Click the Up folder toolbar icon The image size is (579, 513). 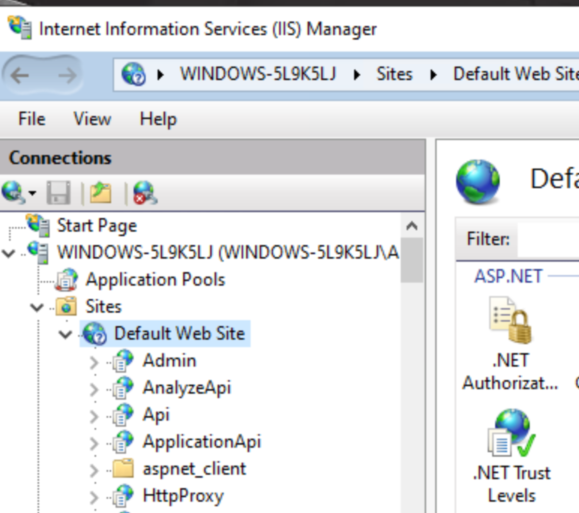pyautogui.click(x=100, y=192)
